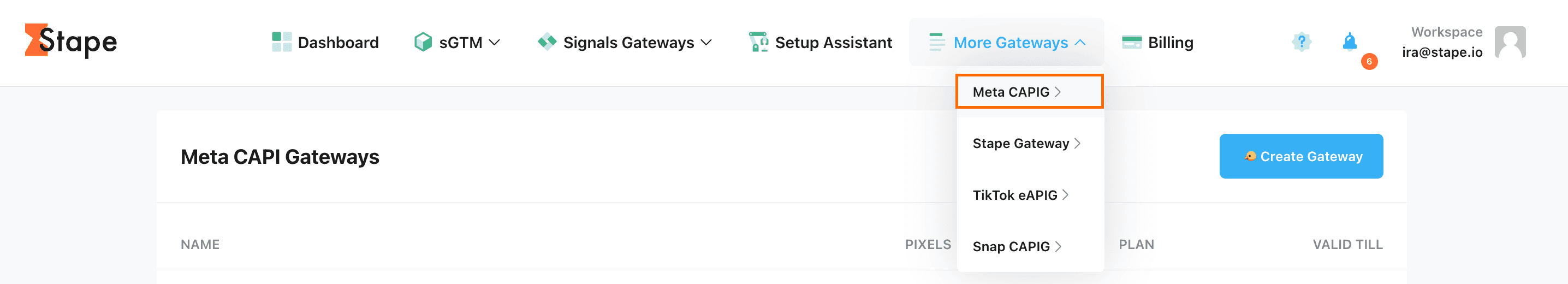Click the Billing card icon
Screen dimensions: 1568x284
click(1131, 42)
